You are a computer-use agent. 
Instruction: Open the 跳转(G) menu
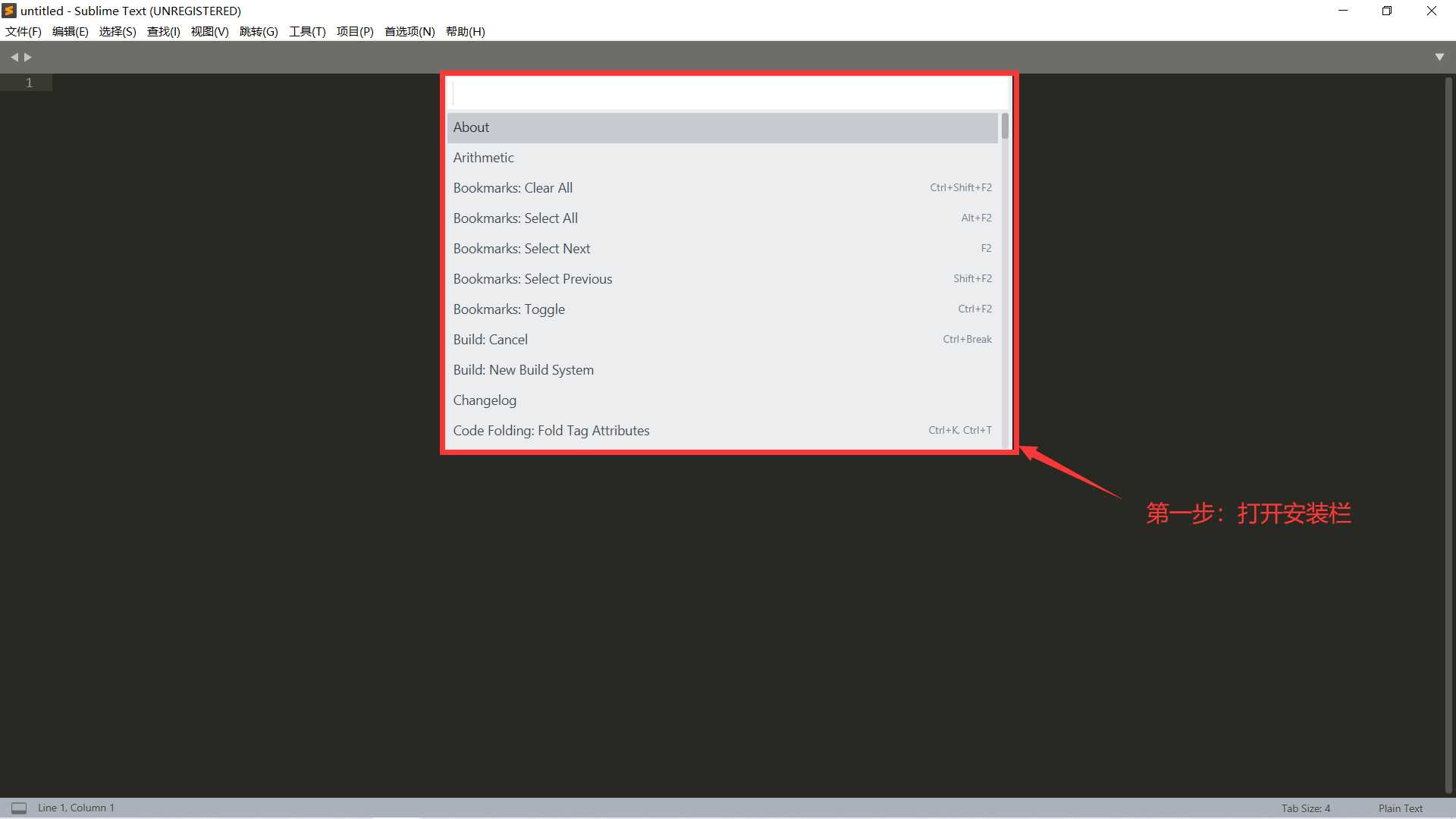coord(259,31)
